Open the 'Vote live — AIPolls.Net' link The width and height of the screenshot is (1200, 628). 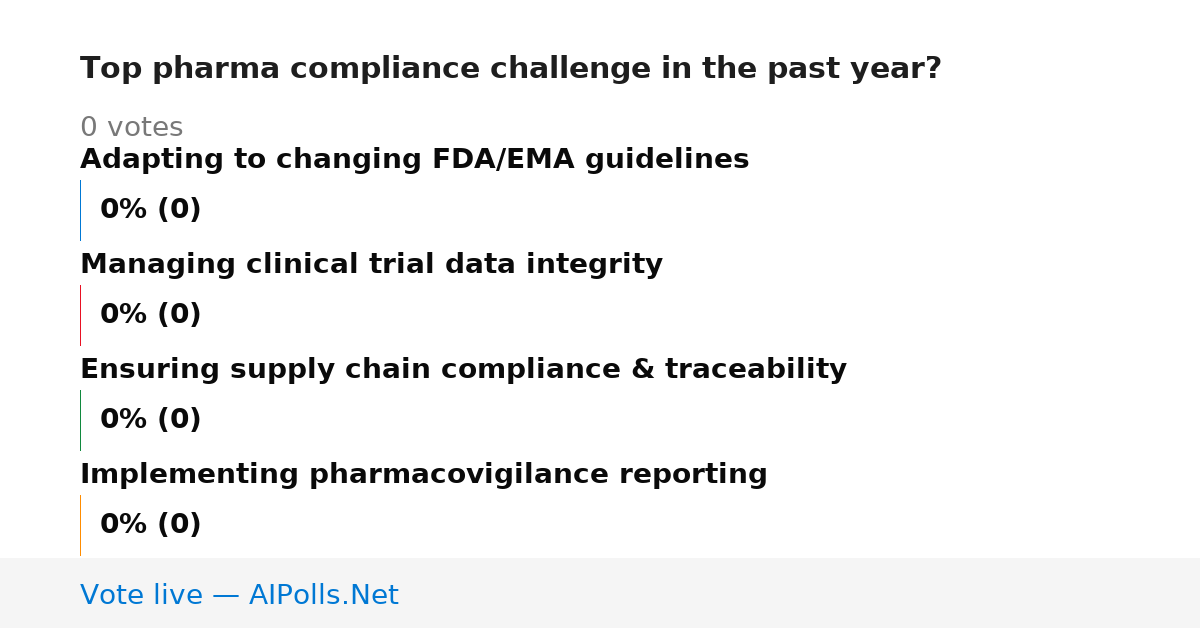coord(239,596)
